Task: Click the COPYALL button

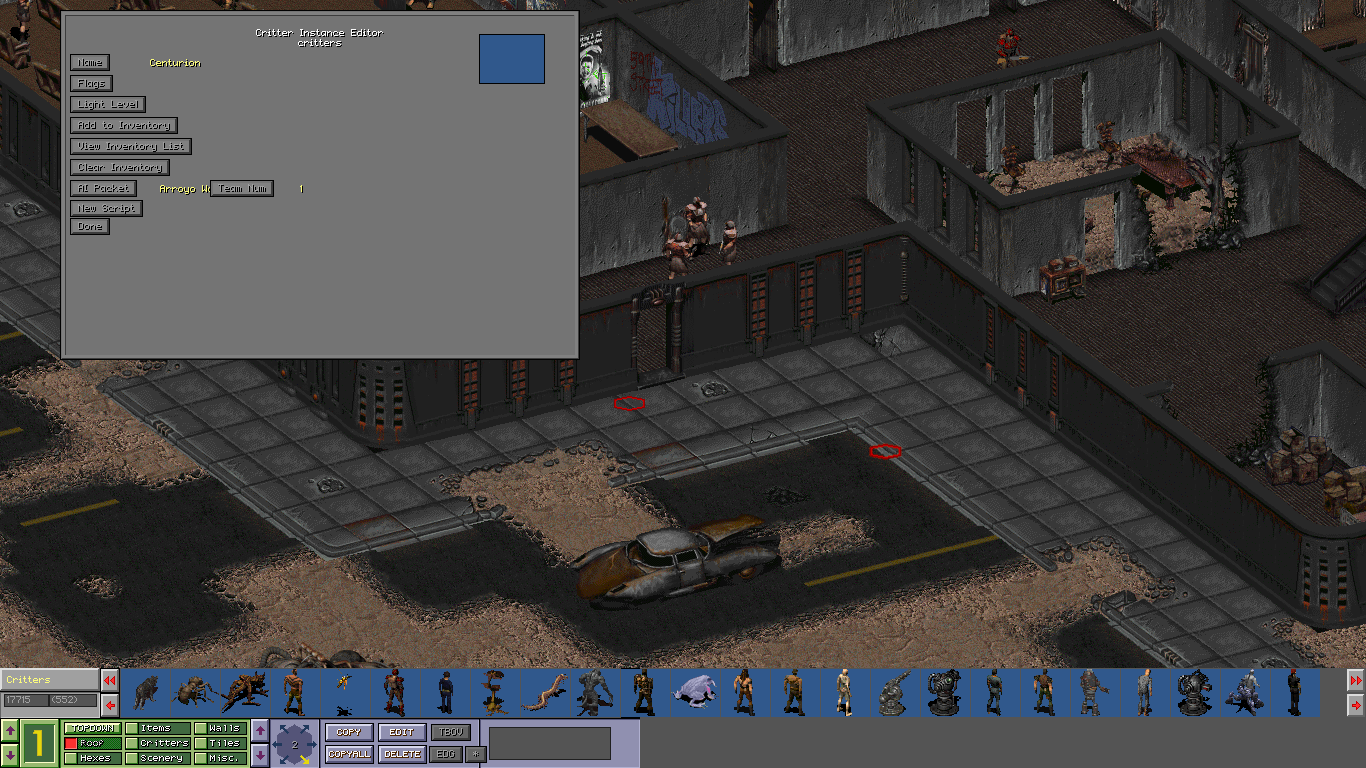Action: pyautogui.click(x=349, y=754)
